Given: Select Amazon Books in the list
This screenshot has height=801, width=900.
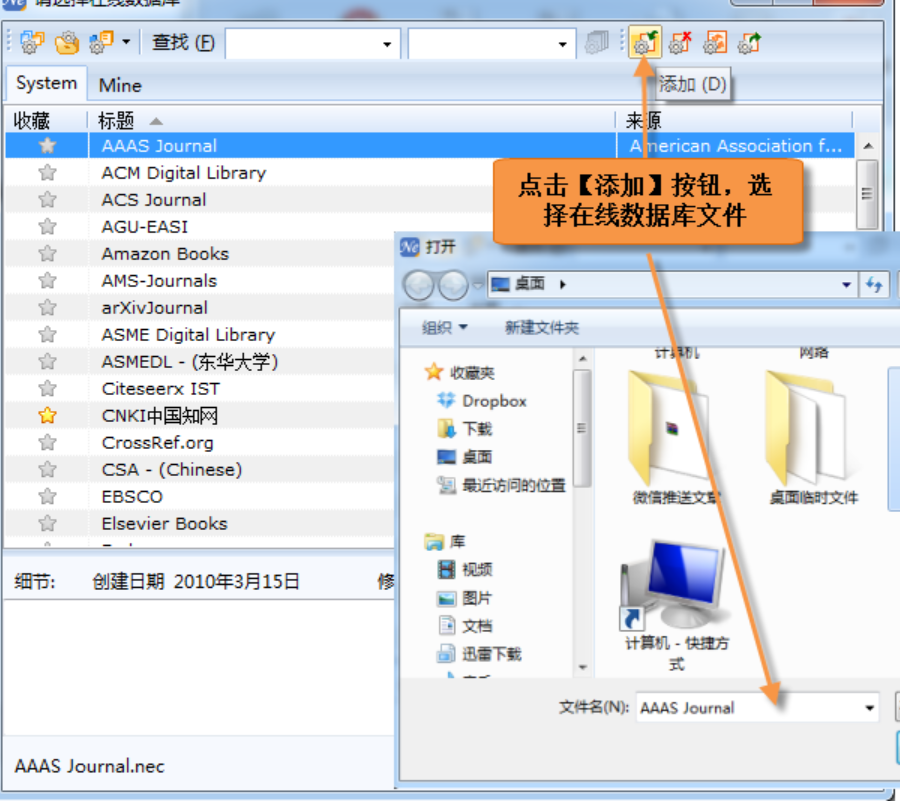Looking at the screenshot, I should [165, 254].
